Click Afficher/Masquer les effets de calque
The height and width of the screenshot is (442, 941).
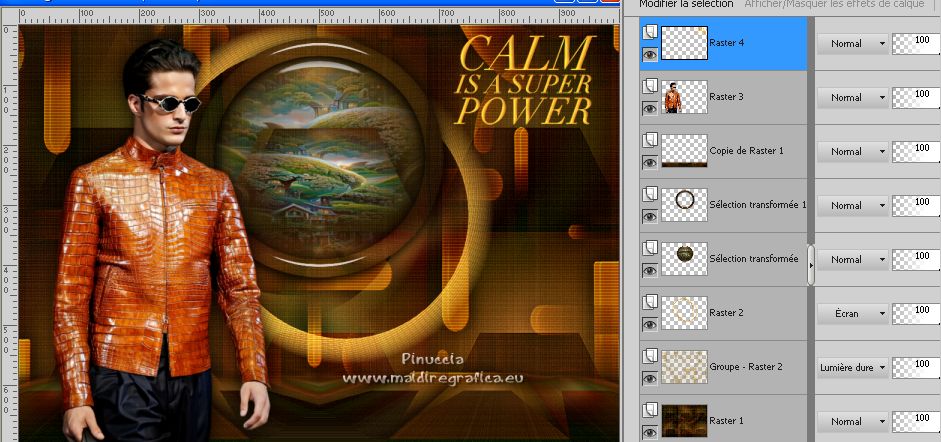(834, 4)
